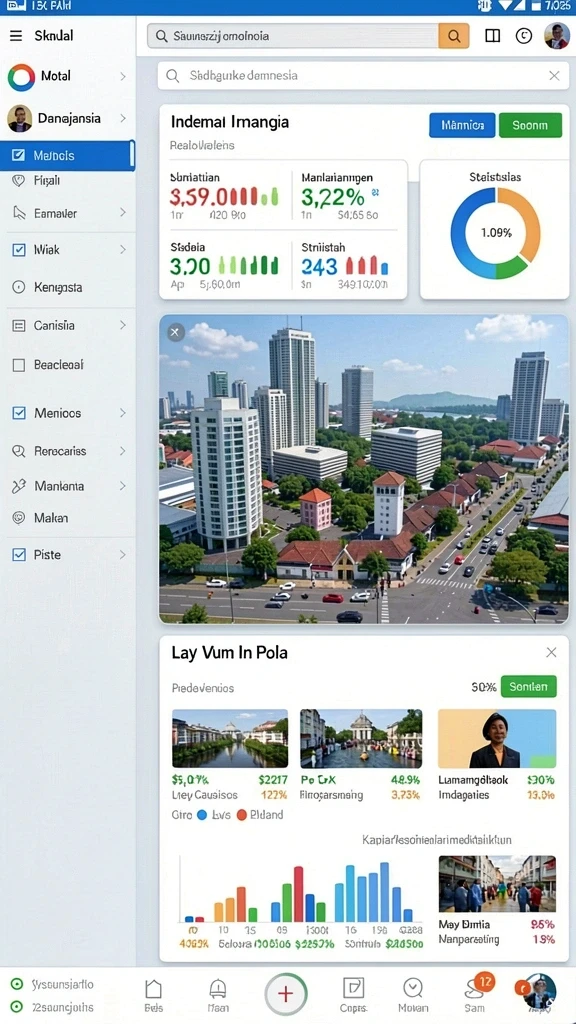Toggle the Beacleoal checkbox

(19, 365)
